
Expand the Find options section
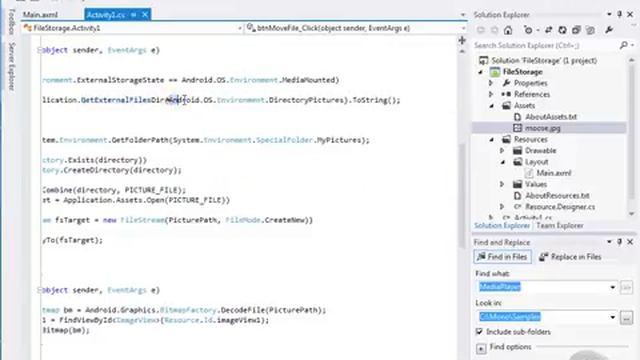(481, 348)
